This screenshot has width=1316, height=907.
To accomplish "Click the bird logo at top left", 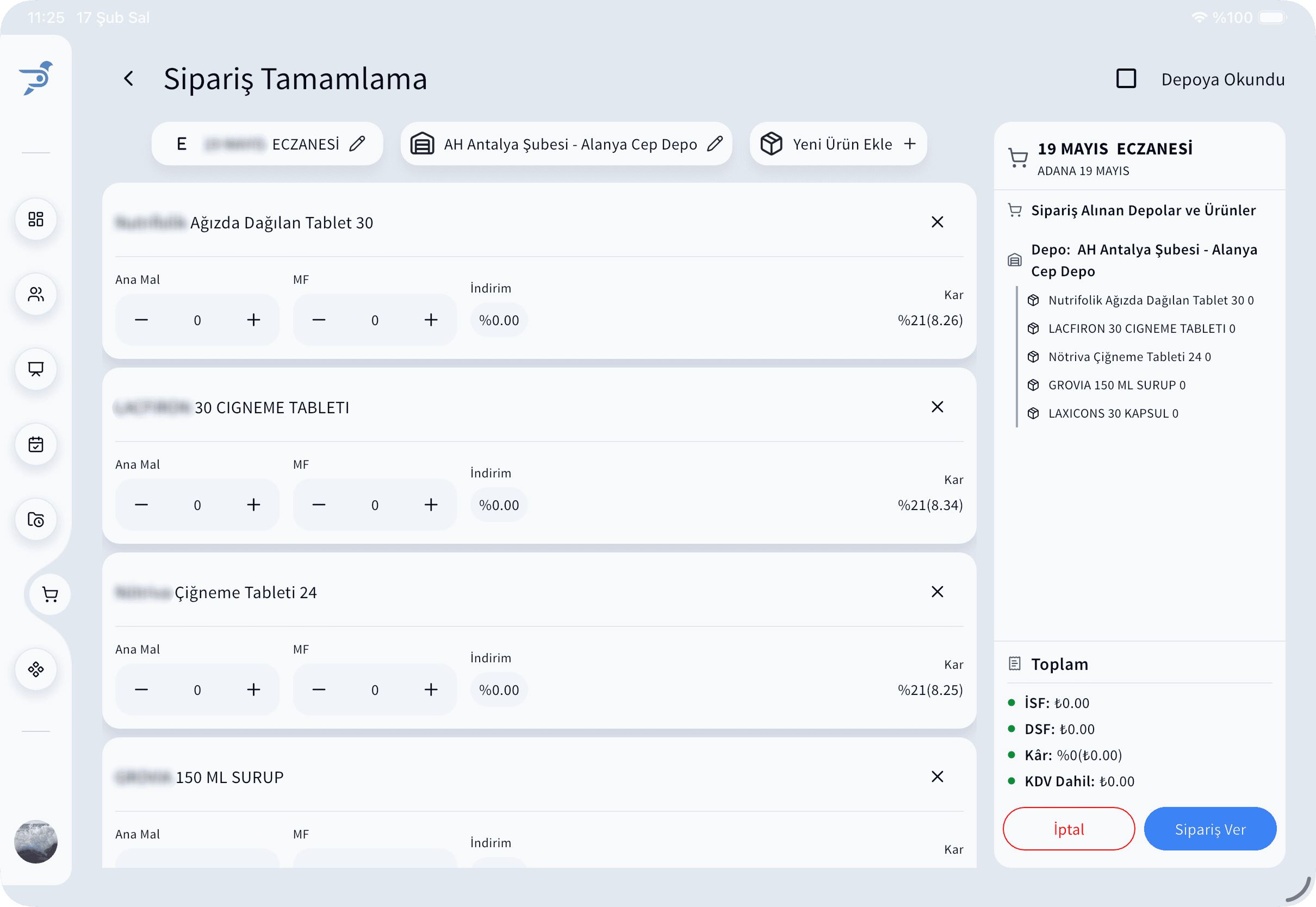I will pos(36,78).
